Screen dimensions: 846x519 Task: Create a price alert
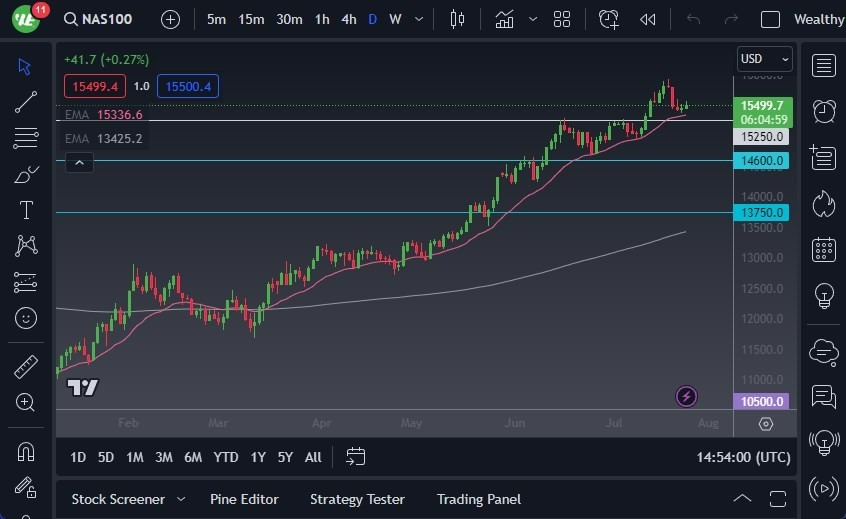609,19
